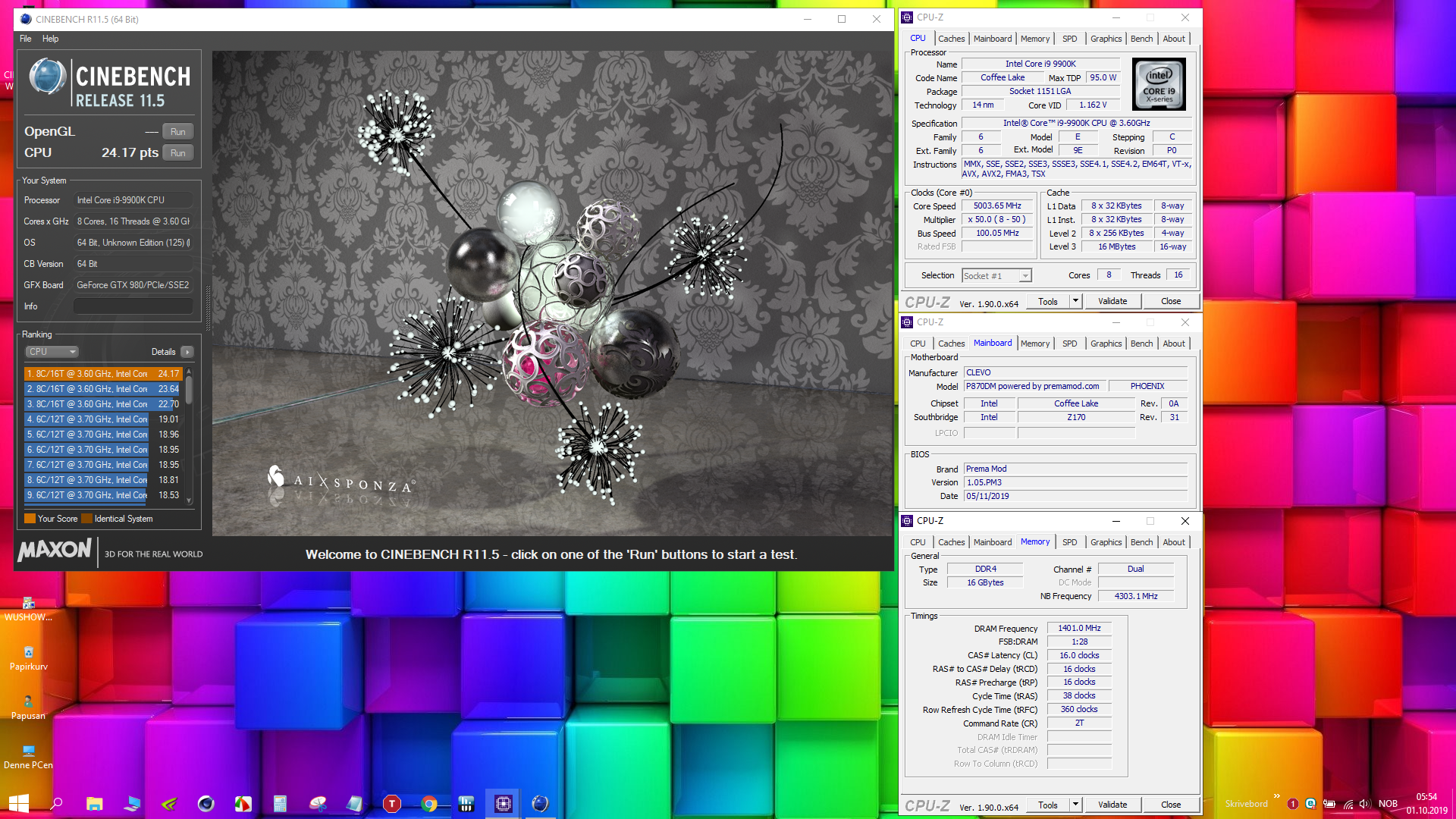Switch to Cinebench globe icon in taskbar
Image resolution: width=1456 pixels, height=819 pixels.
click(540, 804)
